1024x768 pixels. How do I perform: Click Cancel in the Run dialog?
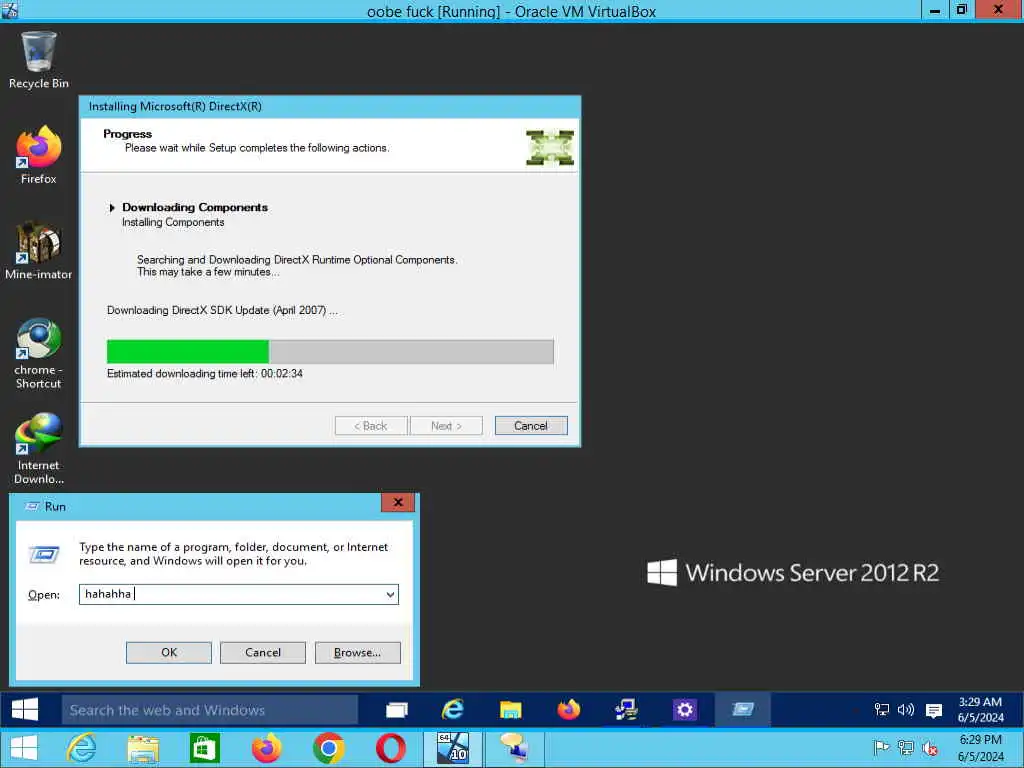pos(263,652)
